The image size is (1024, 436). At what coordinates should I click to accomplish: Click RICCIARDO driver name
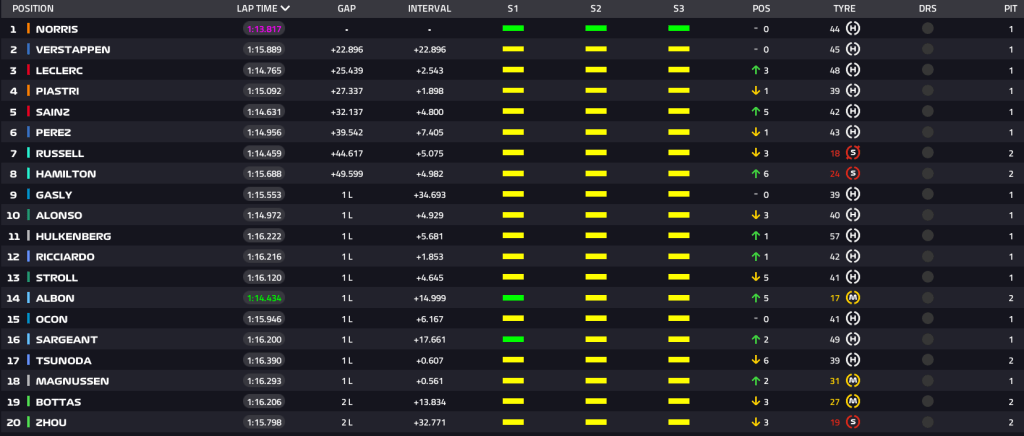65,257
